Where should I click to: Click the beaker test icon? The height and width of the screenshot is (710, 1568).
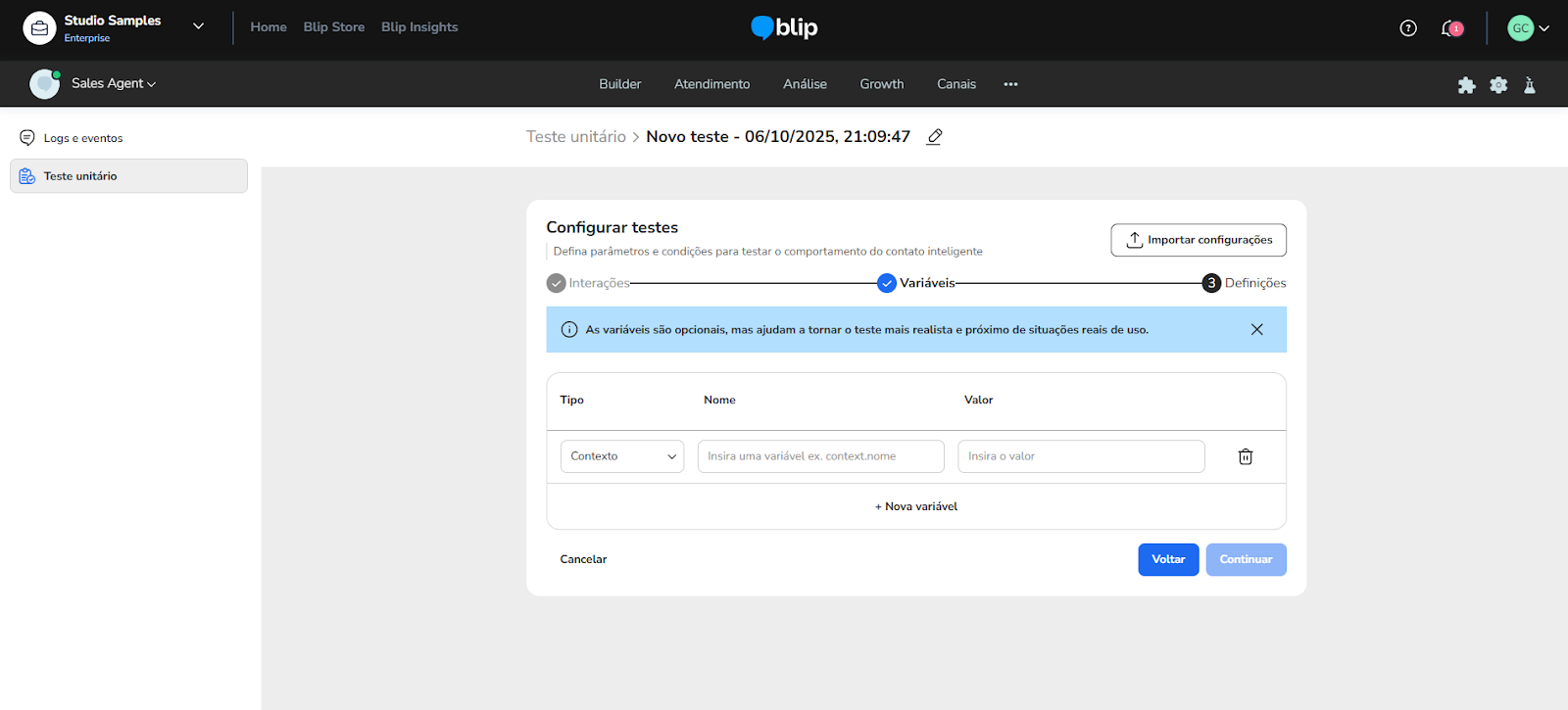(1529, 85)
